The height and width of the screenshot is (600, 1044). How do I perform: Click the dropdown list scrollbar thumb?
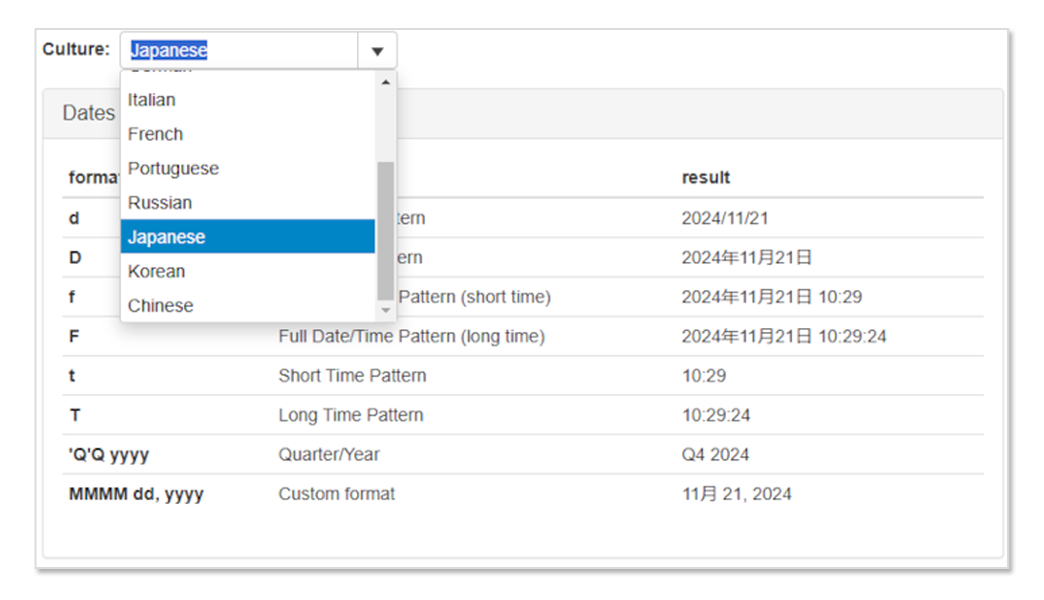click(386, 230)
